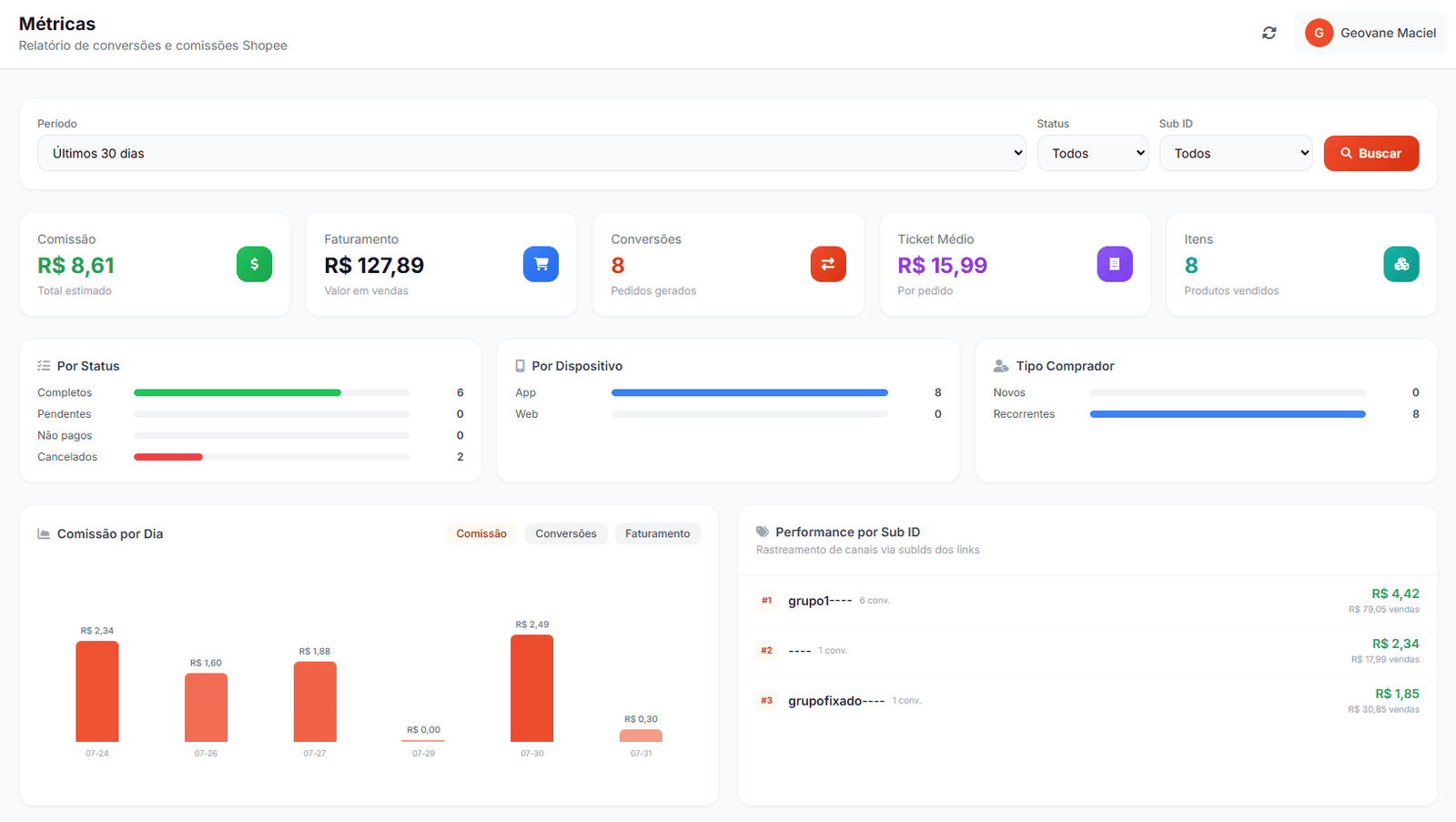Screen dimensions: 1456x822
Task: Click the chart bar for 07-27
Action: pos(315,702)
